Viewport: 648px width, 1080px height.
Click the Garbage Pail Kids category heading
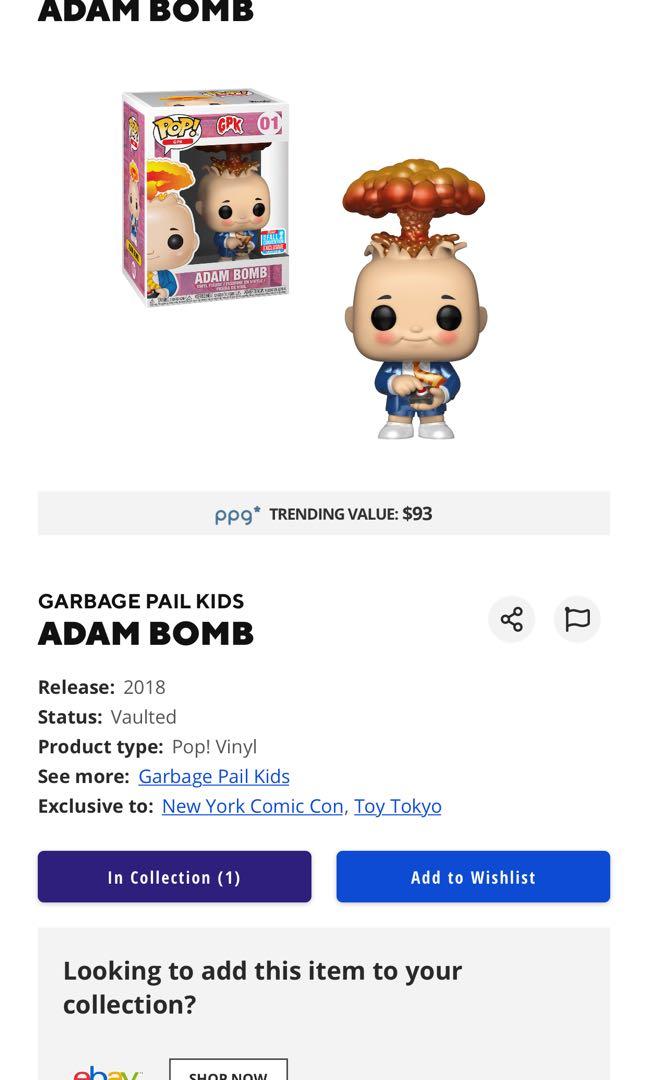pos(141,601)
